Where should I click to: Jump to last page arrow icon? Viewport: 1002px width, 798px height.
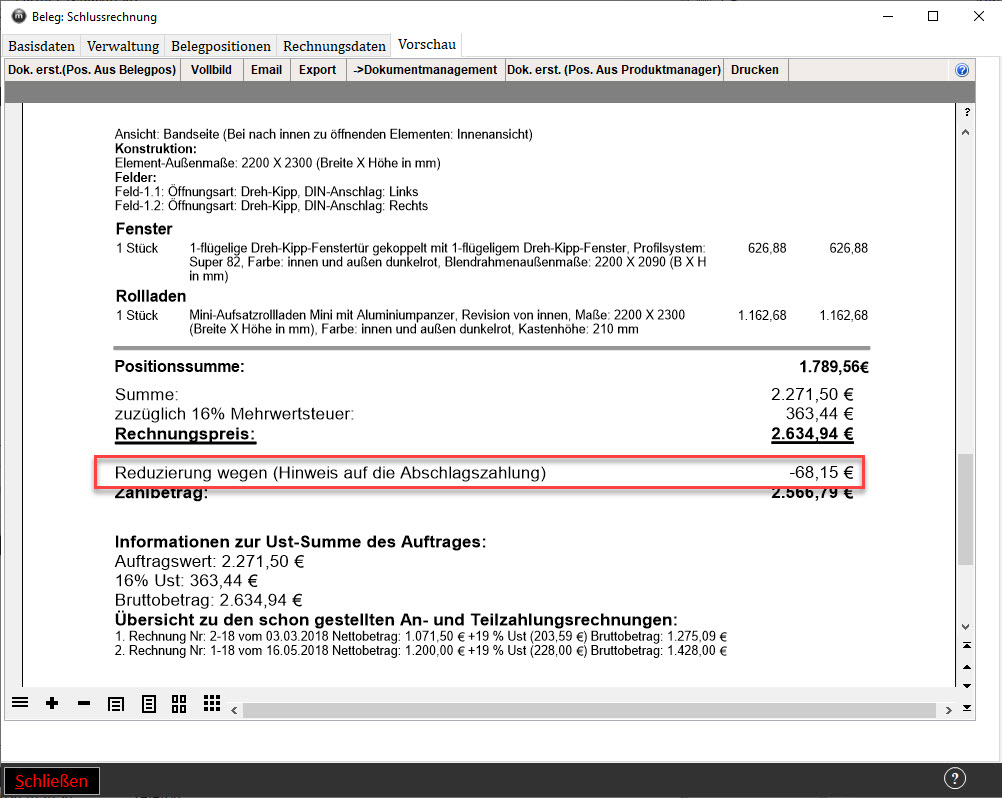coord(967,707)
